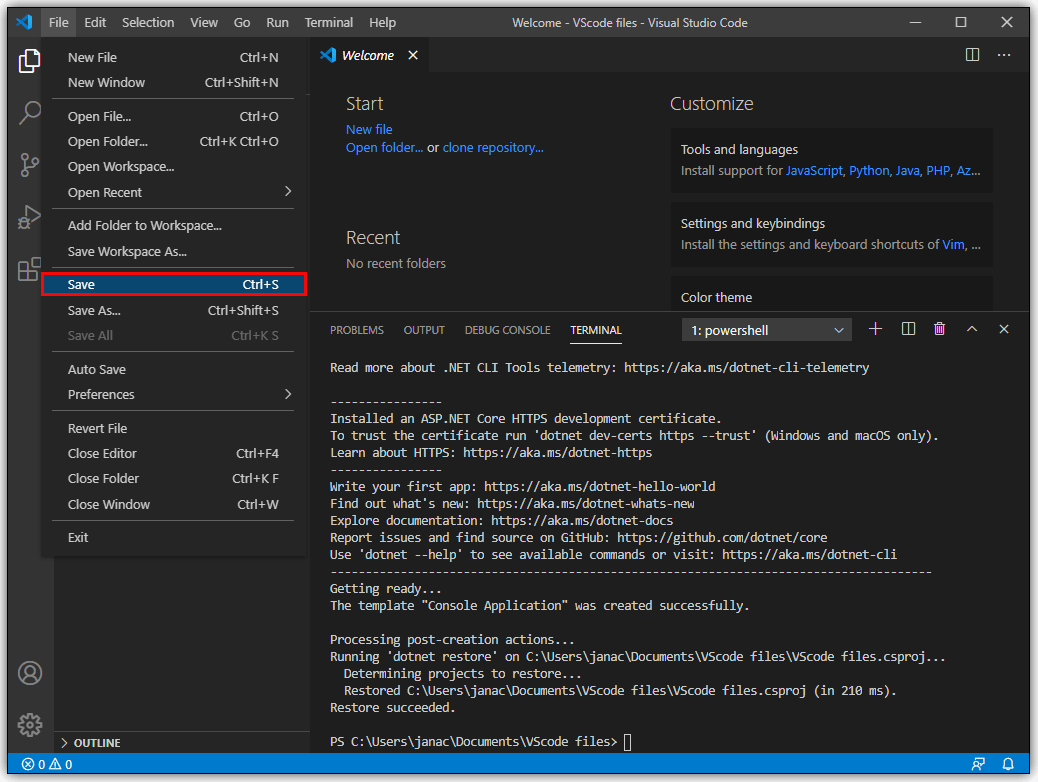Choose Save Workspace As... entry

[x=173, y=252]
